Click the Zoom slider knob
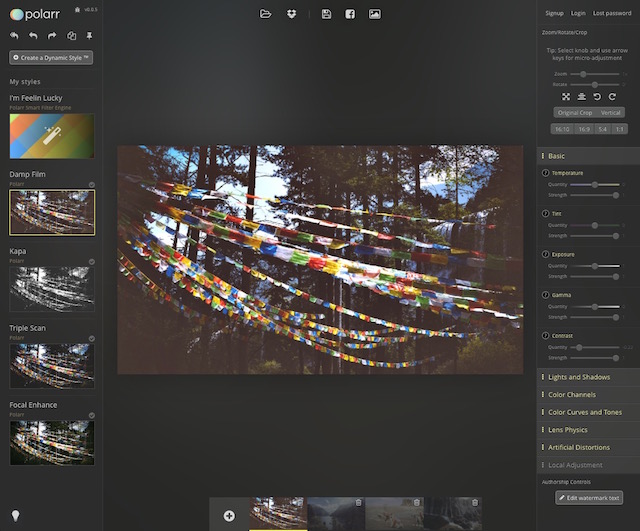 point(583,74)
